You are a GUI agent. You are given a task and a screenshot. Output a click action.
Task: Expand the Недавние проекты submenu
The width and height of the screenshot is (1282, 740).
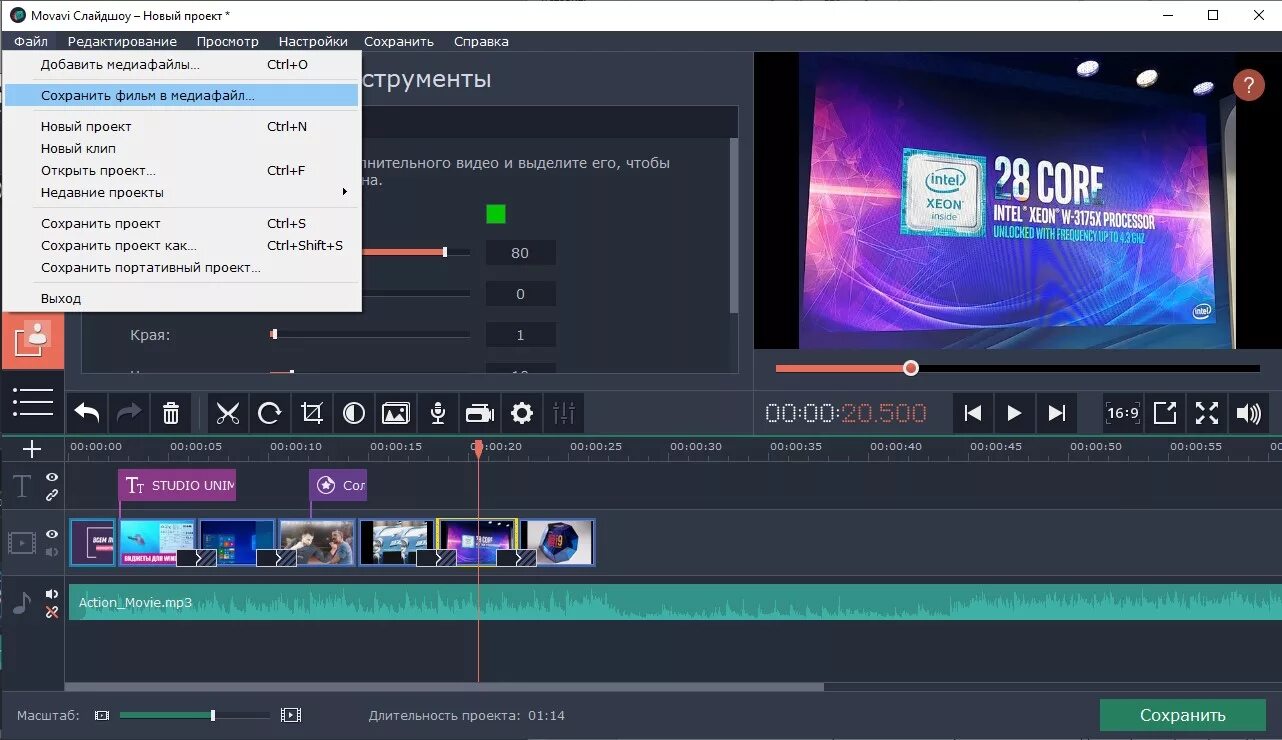coord(104,192)
